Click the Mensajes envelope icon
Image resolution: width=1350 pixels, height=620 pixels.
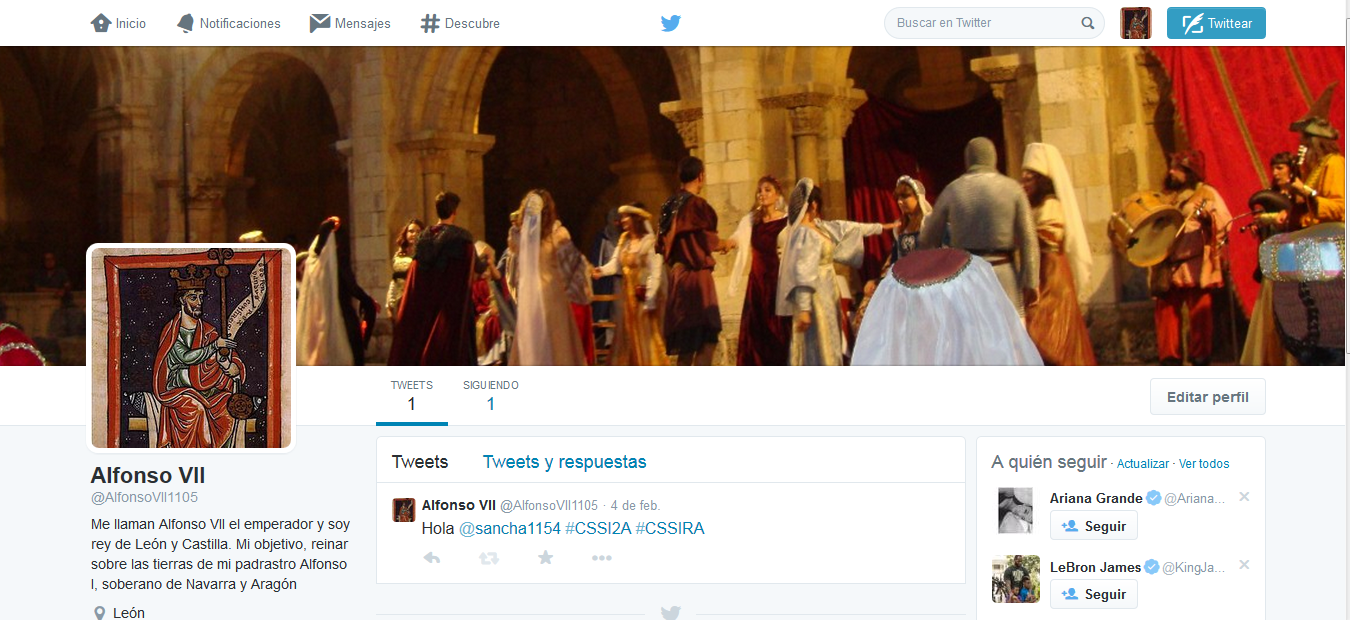[x=320, y=23]
